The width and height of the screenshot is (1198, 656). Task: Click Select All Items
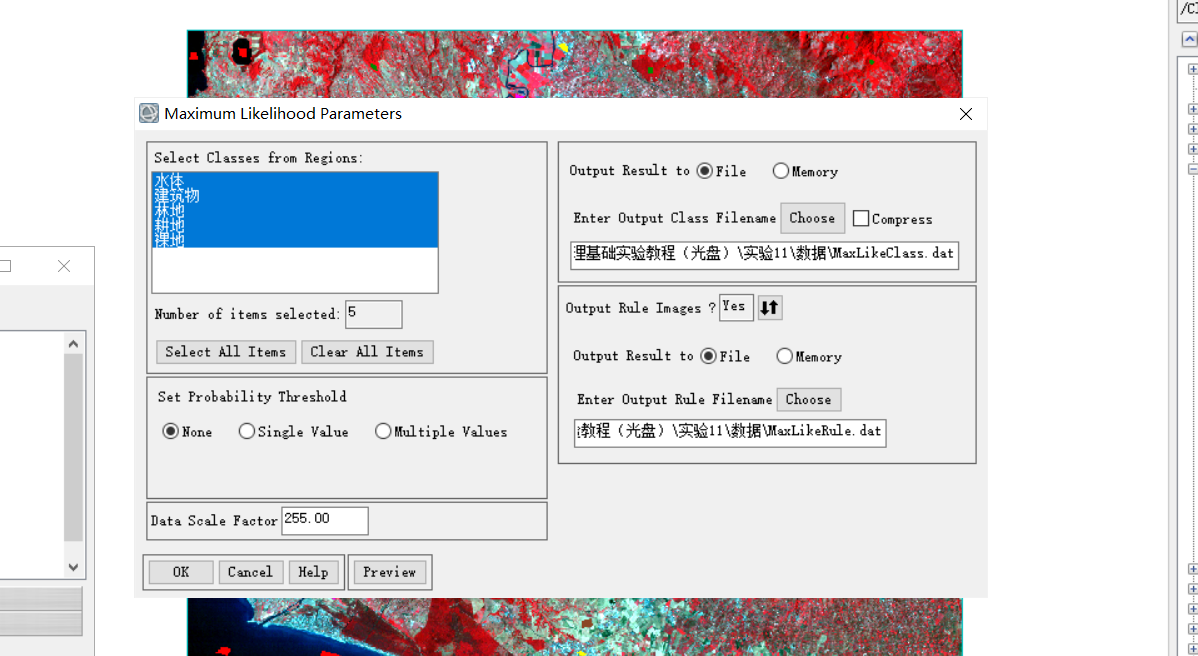[x=225, y=352]
